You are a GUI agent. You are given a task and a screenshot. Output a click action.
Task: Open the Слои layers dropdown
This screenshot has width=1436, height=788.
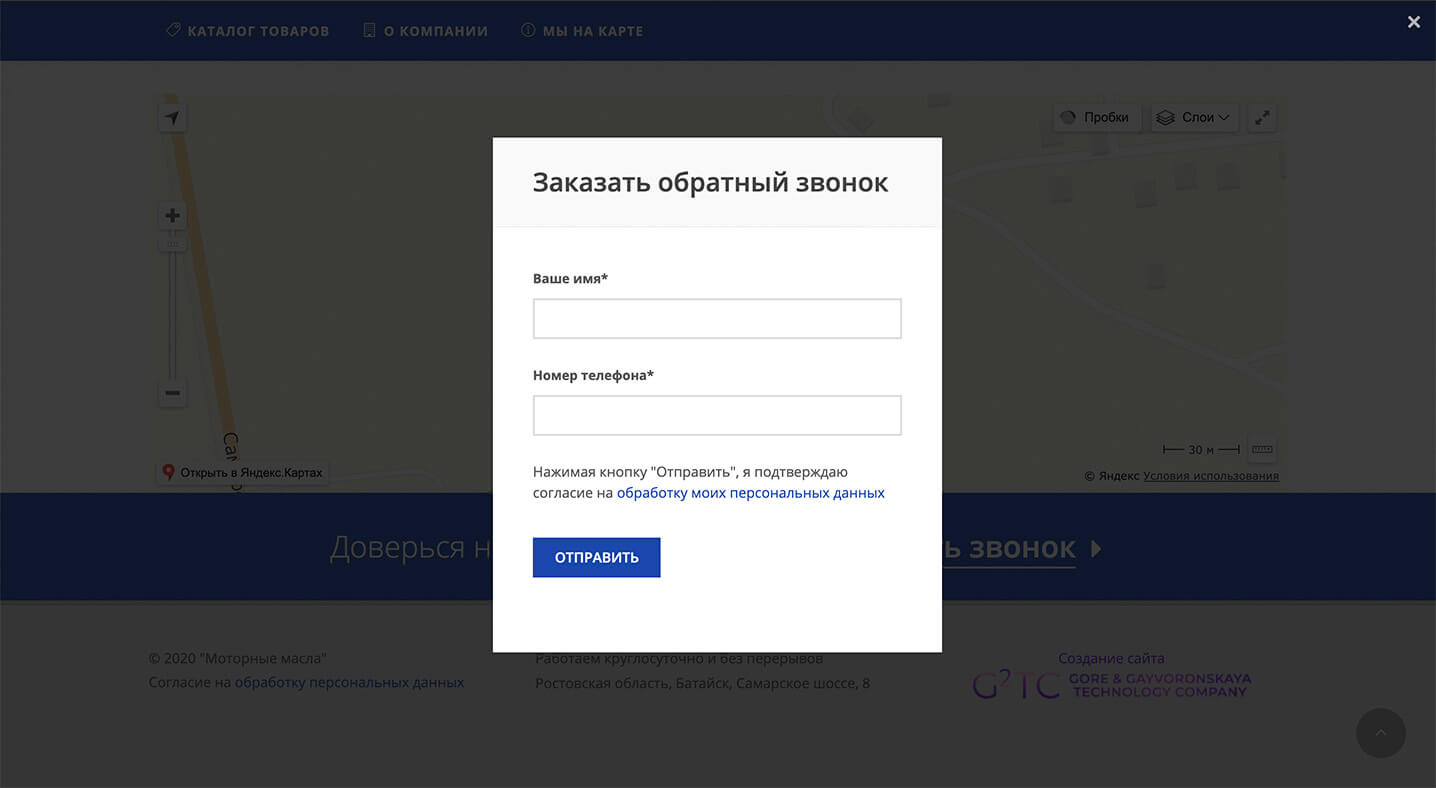tap(1195, 118)
